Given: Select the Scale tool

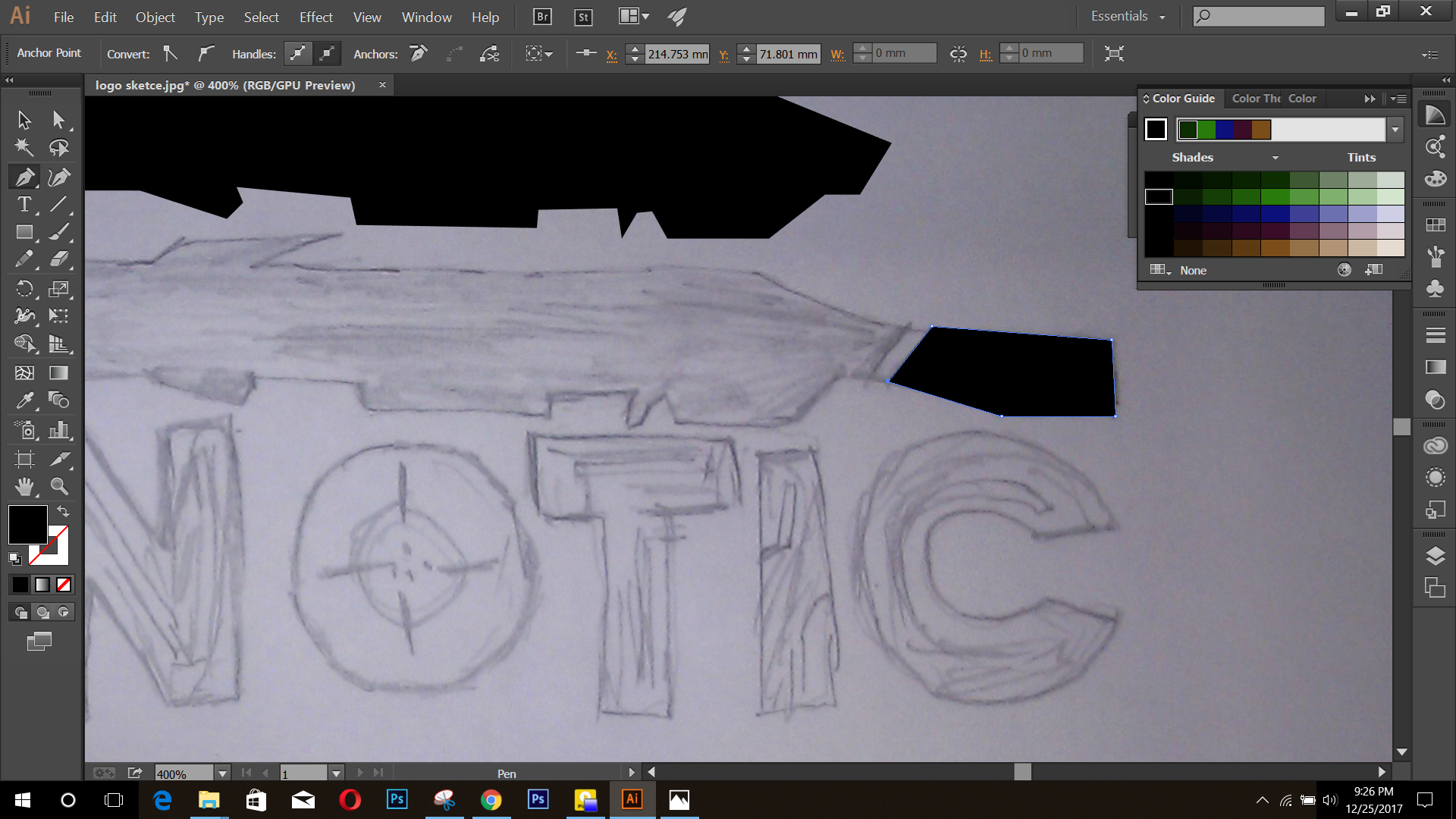Looking at the screenshot, I should [x=59, y=289].
